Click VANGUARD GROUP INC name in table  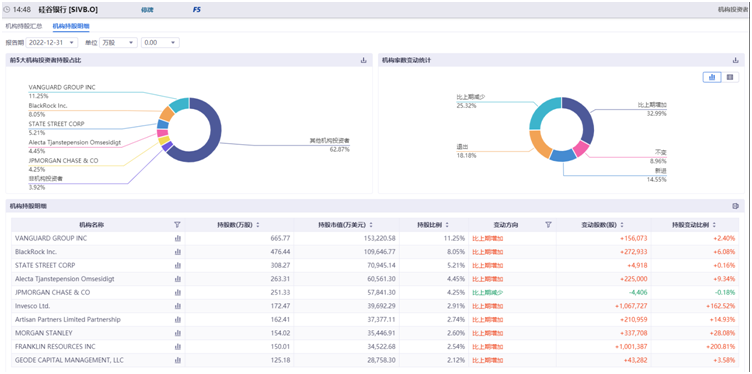(51, 238)
